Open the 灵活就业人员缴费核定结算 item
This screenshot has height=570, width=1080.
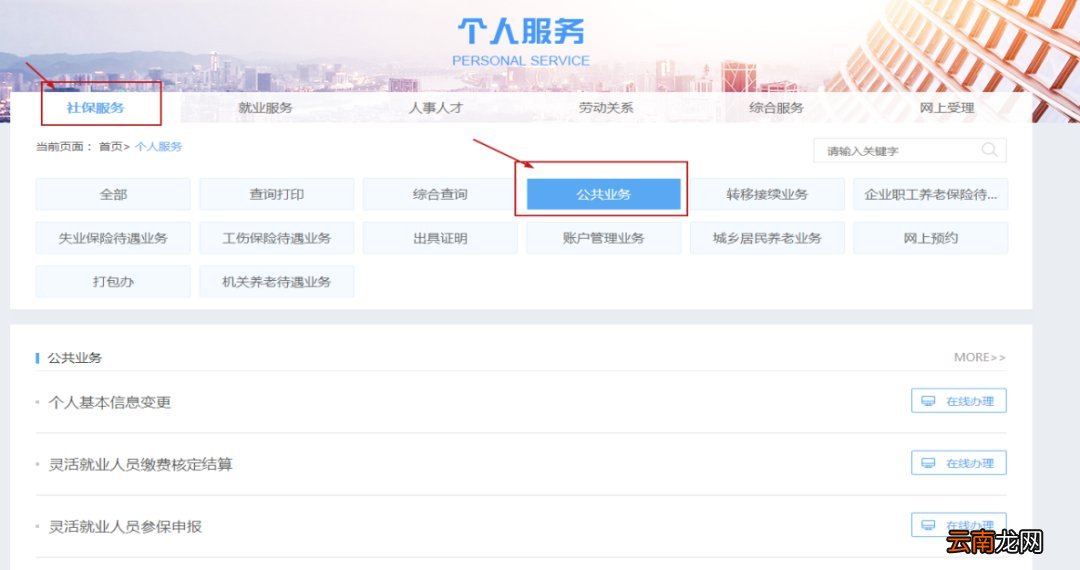(141, 464)
